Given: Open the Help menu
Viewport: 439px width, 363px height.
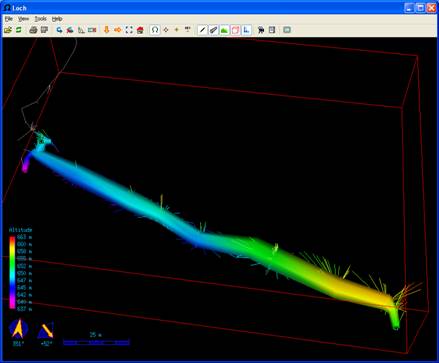Looking at the screenshot, I should click(57, 19).
